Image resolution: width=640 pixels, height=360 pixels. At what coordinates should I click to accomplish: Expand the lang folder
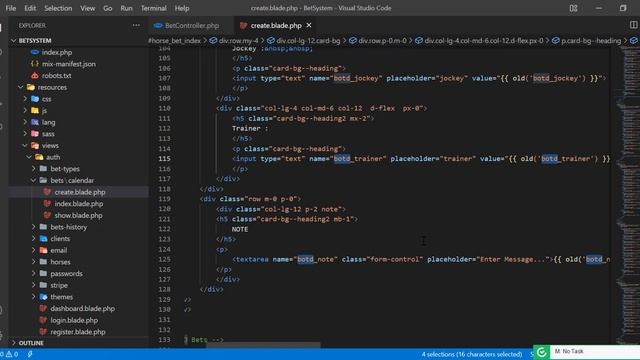coord(25,122)
